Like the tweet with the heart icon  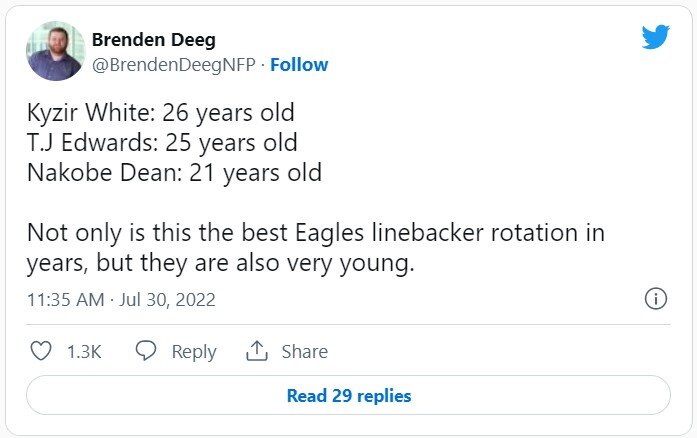pyautogui.click(x=41, y=351)
